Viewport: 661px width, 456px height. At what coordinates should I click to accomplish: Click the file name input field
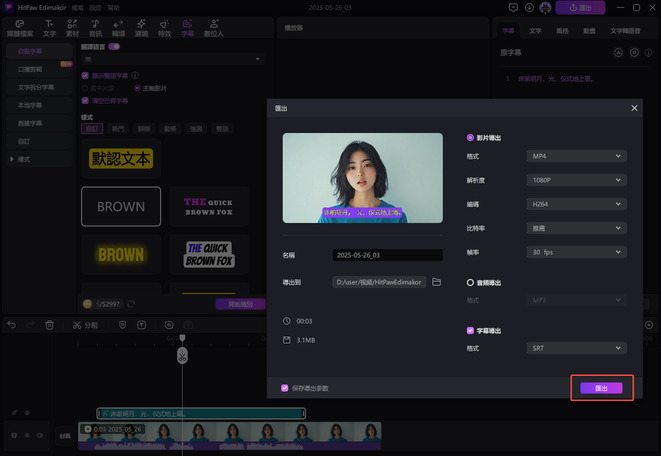pos(387,256)
